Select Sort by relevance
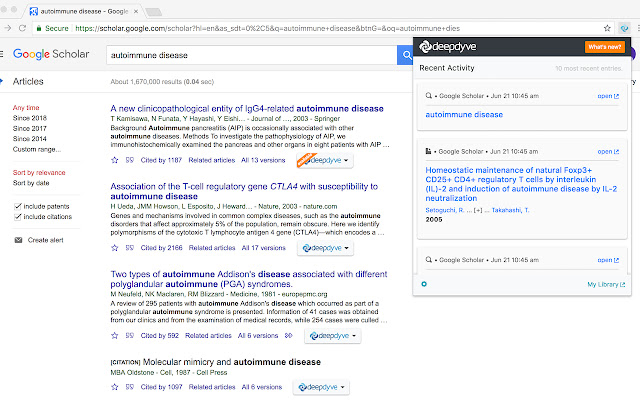640x400 pixels. coord(39,173)
